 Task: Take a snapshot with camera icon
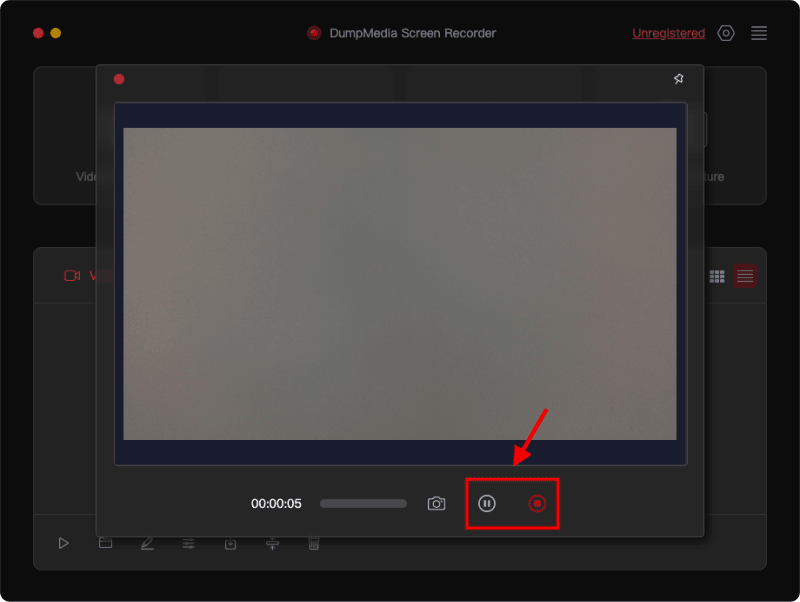click(436, 504)
